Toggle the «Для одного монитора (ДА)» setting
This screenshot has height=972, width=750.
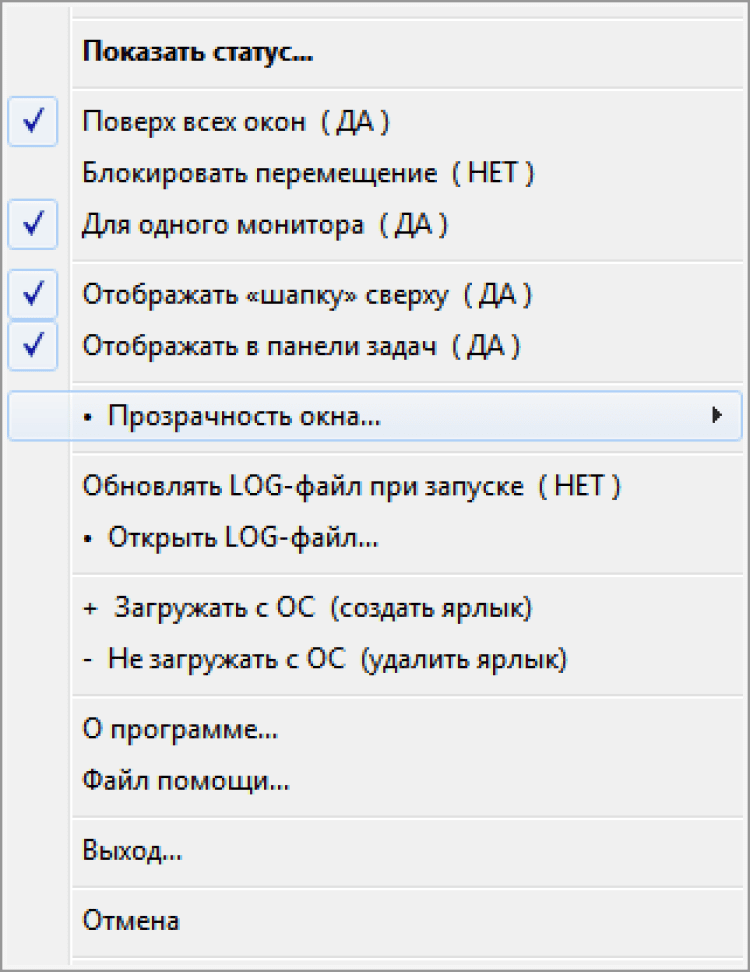pos(265,226)
